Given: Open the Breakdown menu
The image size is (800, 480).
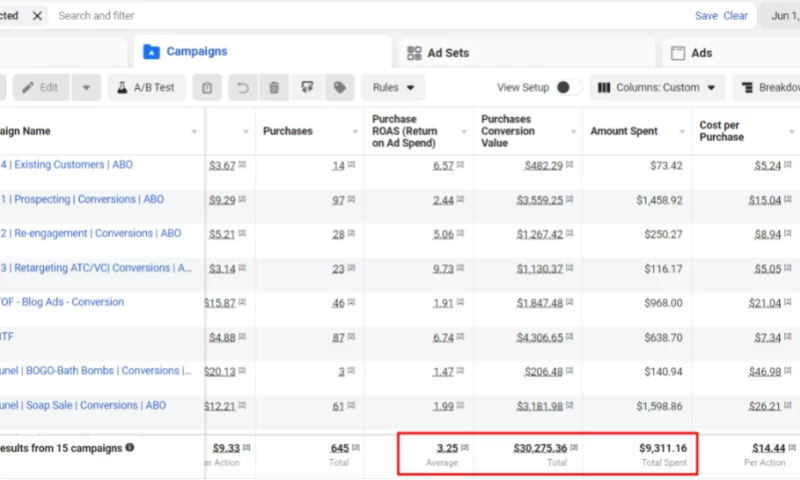Looking at the screenshot, I should click(x=769, y=88).
